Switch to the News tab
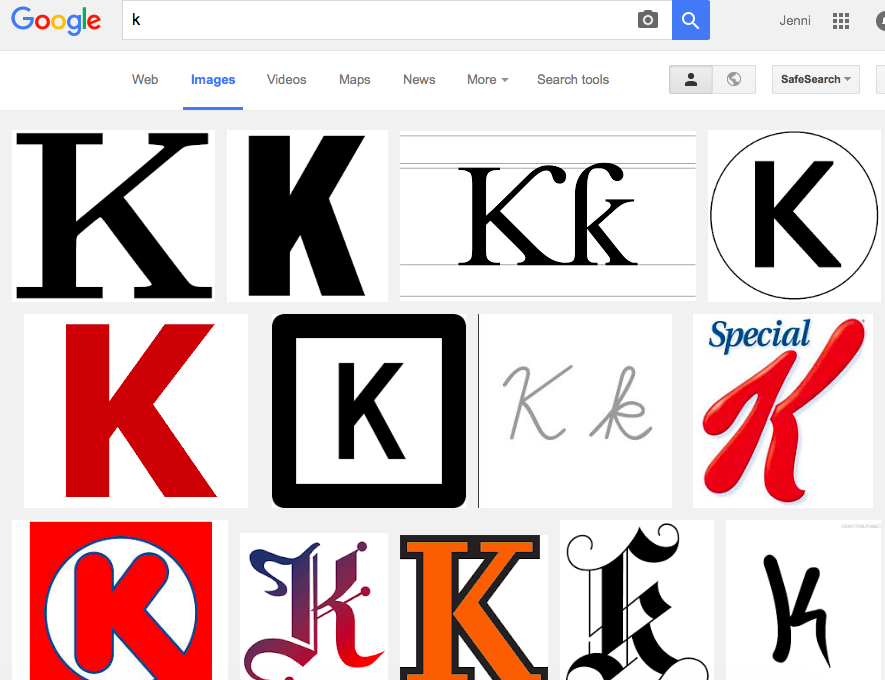The height and width of the screenshot is (680, 885). click(419, 80)
